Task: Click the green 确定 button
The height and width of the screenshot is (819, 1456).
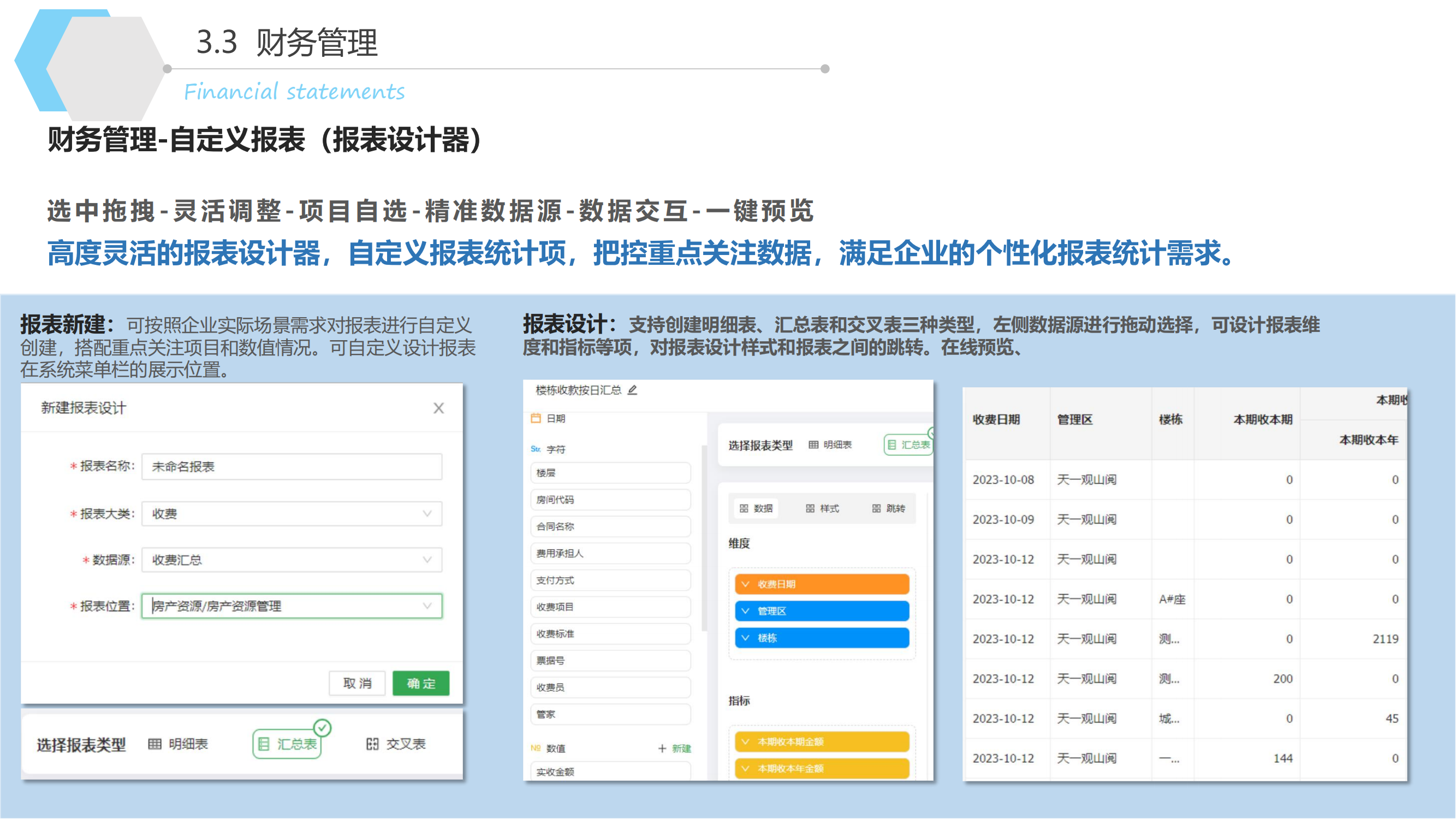Action: (x=421, y=684)
